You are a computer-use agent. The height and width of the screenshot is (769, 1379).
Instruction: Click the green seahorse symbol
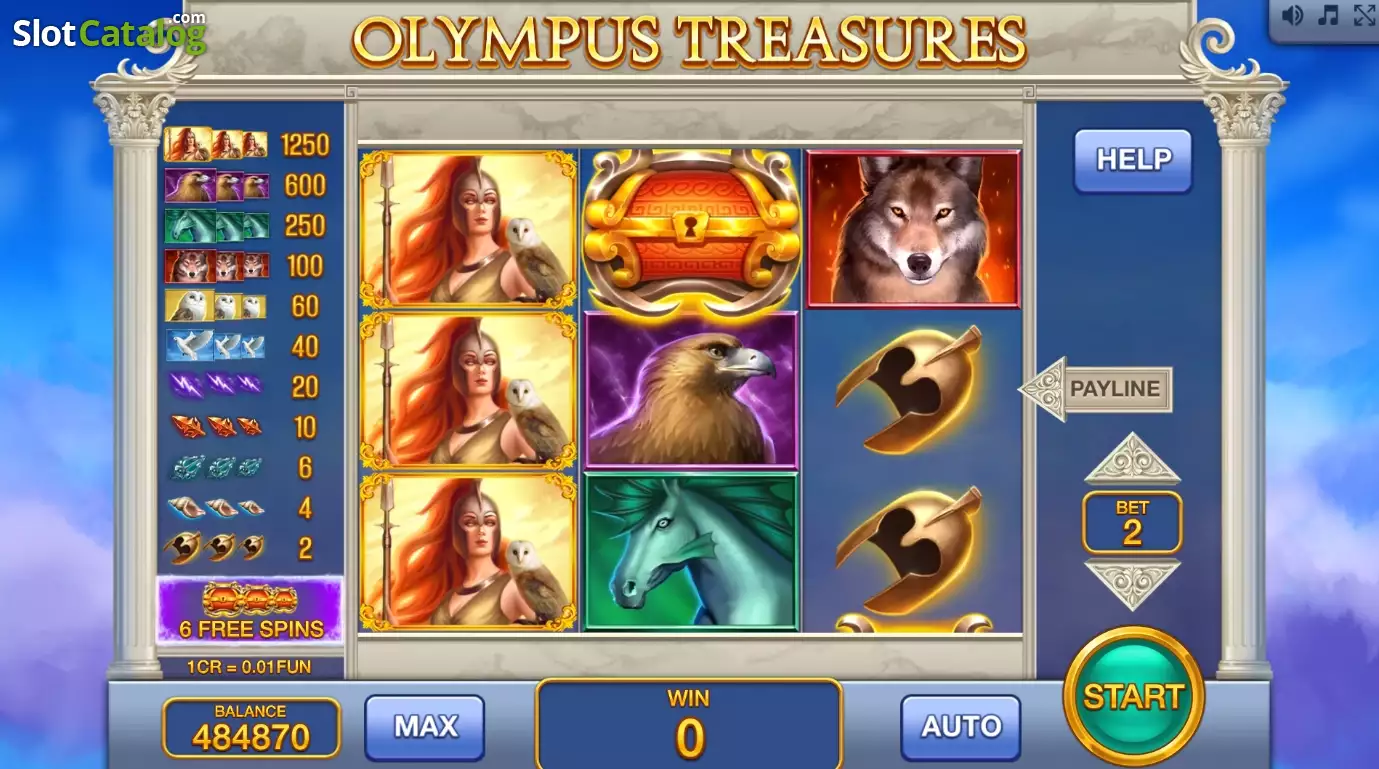point(691,552)
